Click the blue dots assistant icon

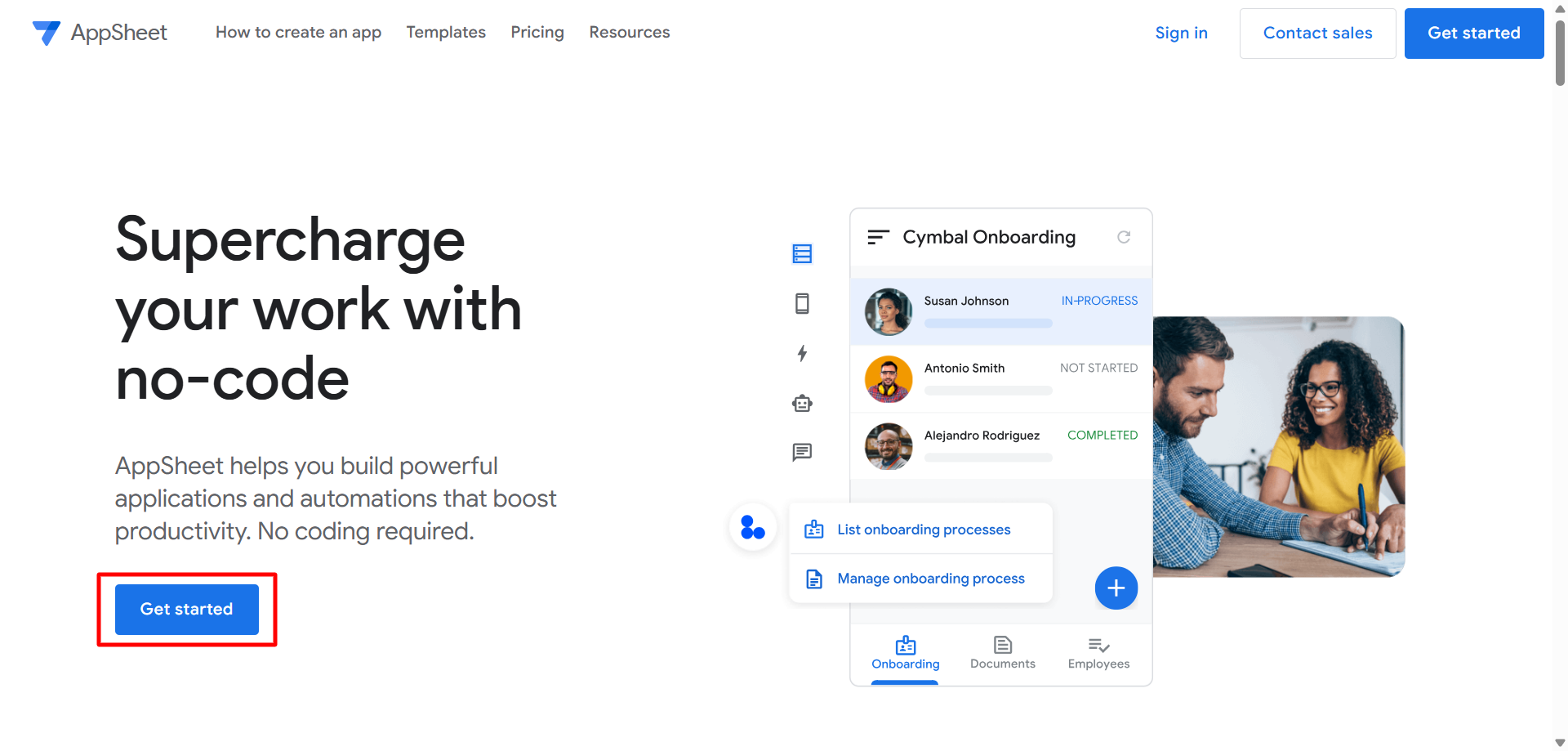click(x=752, y=527)
